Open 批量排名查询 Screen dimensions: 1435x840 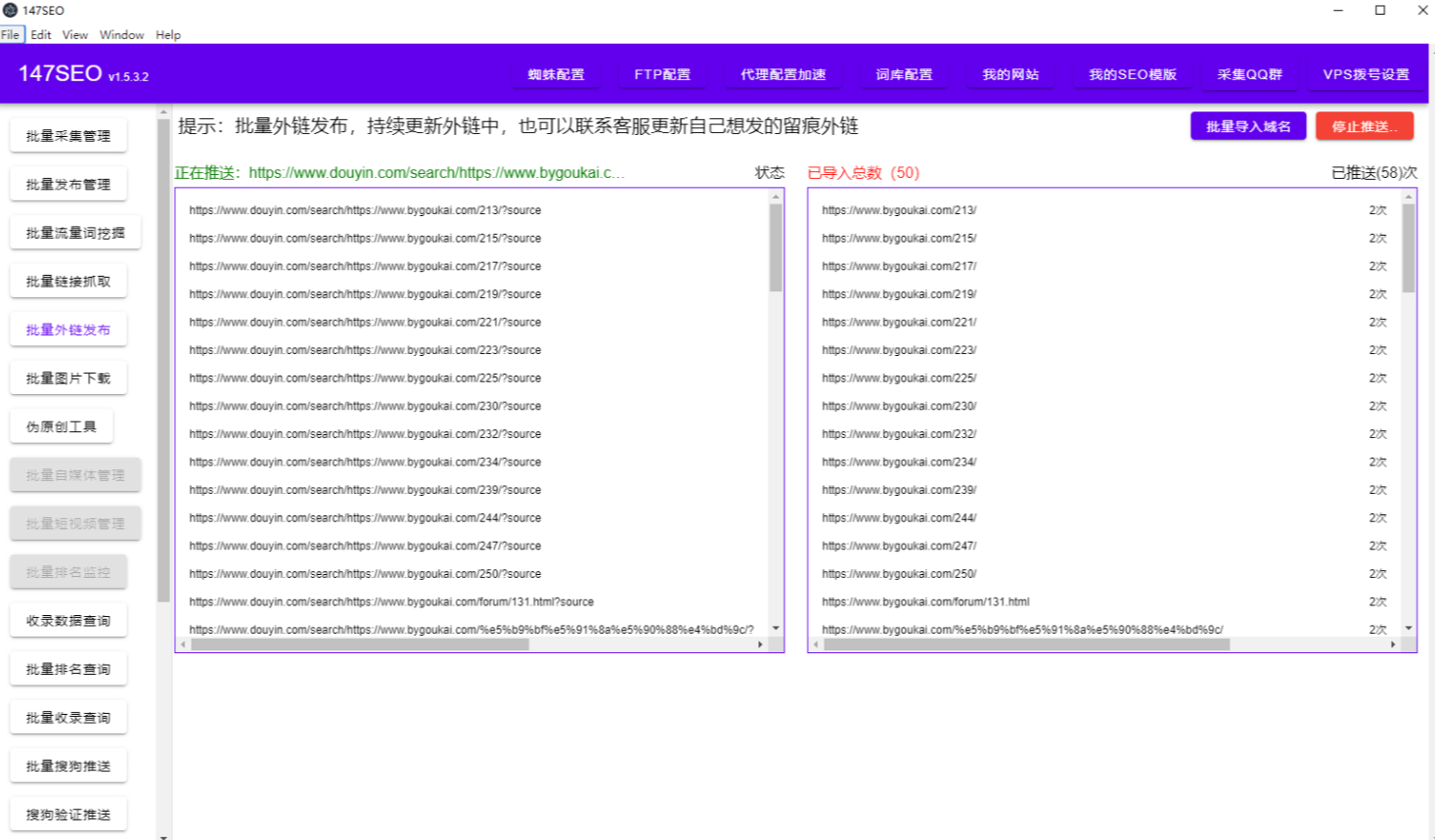click(x=68, y=669)
